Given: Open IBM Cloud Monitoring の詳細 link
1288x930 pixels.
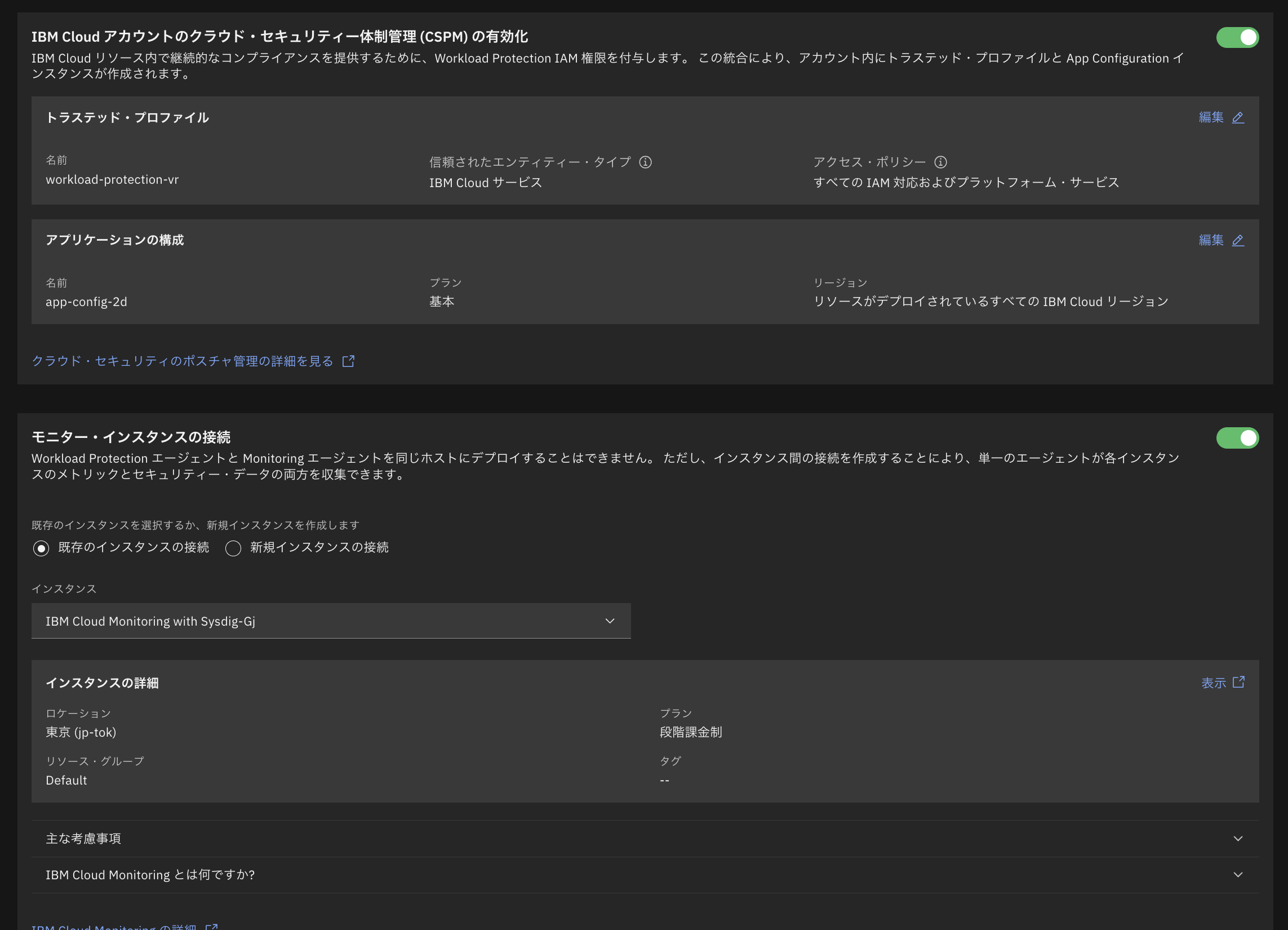Looking at the screenshot, I should click(114, 927).
